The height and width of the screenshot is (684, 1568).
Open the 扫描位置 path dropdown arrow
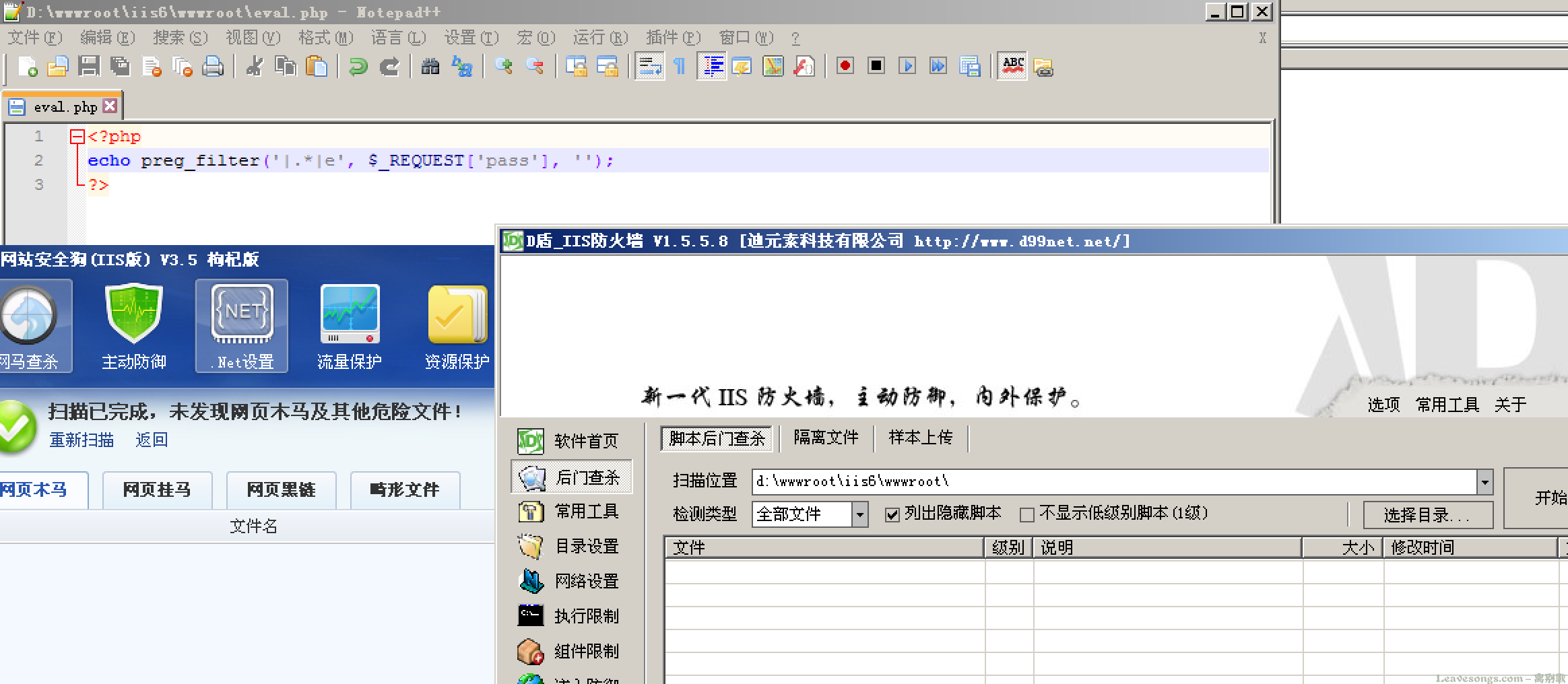click(x=1484, y=481)
